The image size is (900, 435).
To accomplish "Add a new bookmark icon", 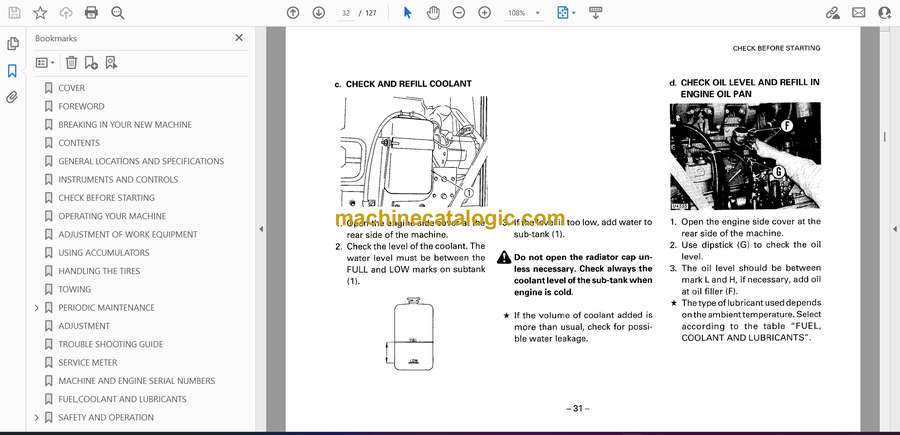I will [x=91, y=63].
